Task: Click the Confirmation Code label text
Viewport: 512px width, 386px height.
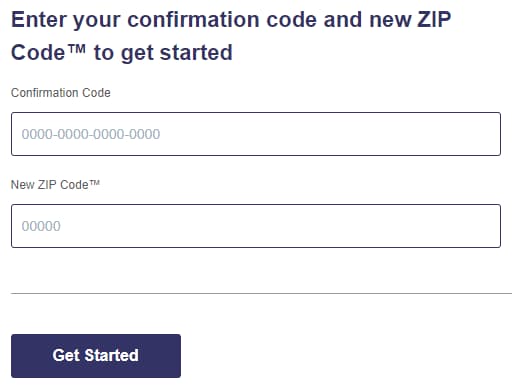Action: tap(61, 93)
